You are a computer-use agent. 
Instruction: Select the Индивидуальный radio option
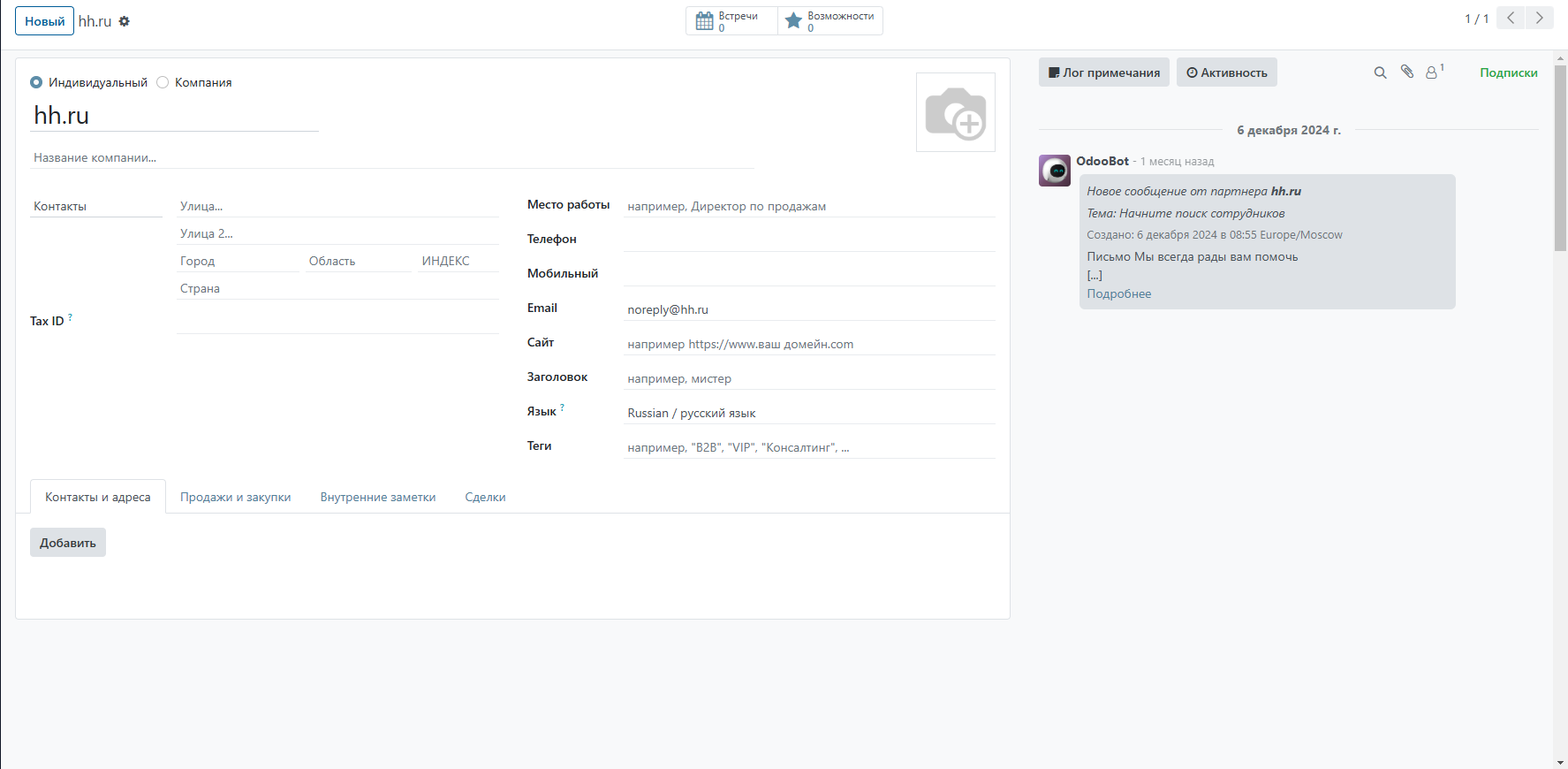click(36, 82)
